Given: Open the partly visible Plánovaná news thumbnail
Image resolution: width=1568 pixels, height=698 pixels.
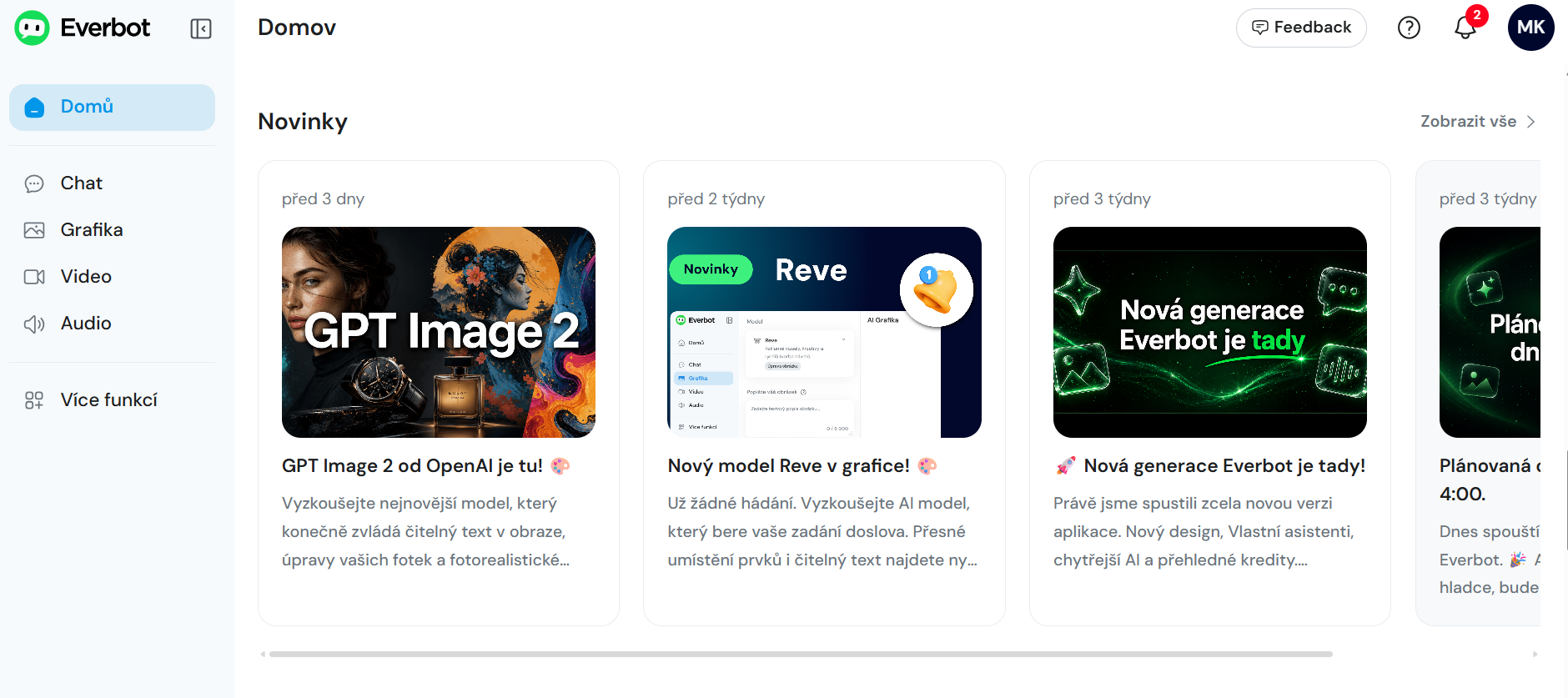Looking at the screenshot, I should (1490, 332).
